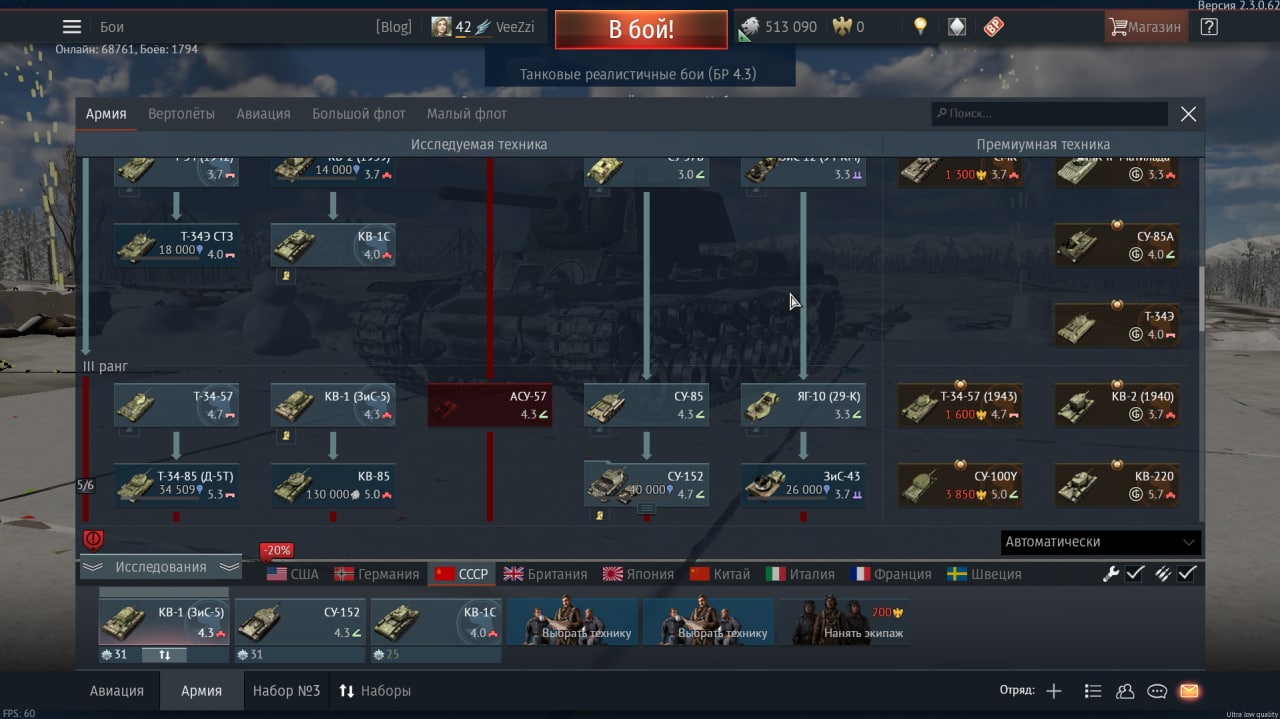Open the diamond warbond shop icon
Screen dimensions: 1280x719
tap(957, 27)
